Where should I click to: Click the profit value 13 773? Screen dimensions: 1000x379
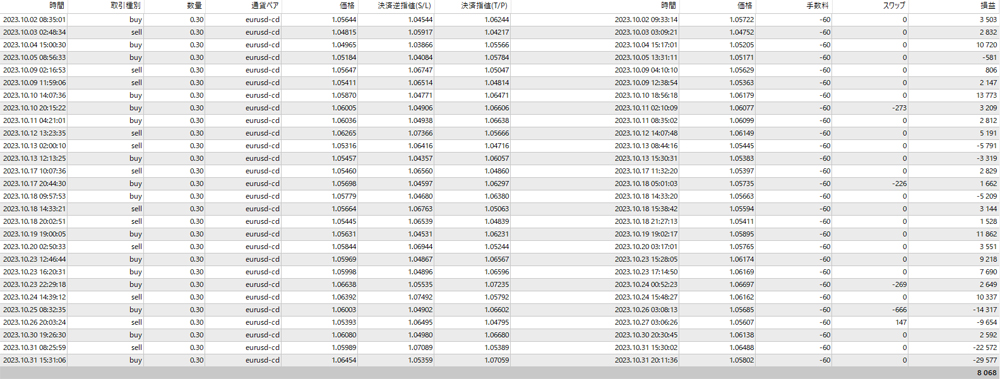(985, 95)
